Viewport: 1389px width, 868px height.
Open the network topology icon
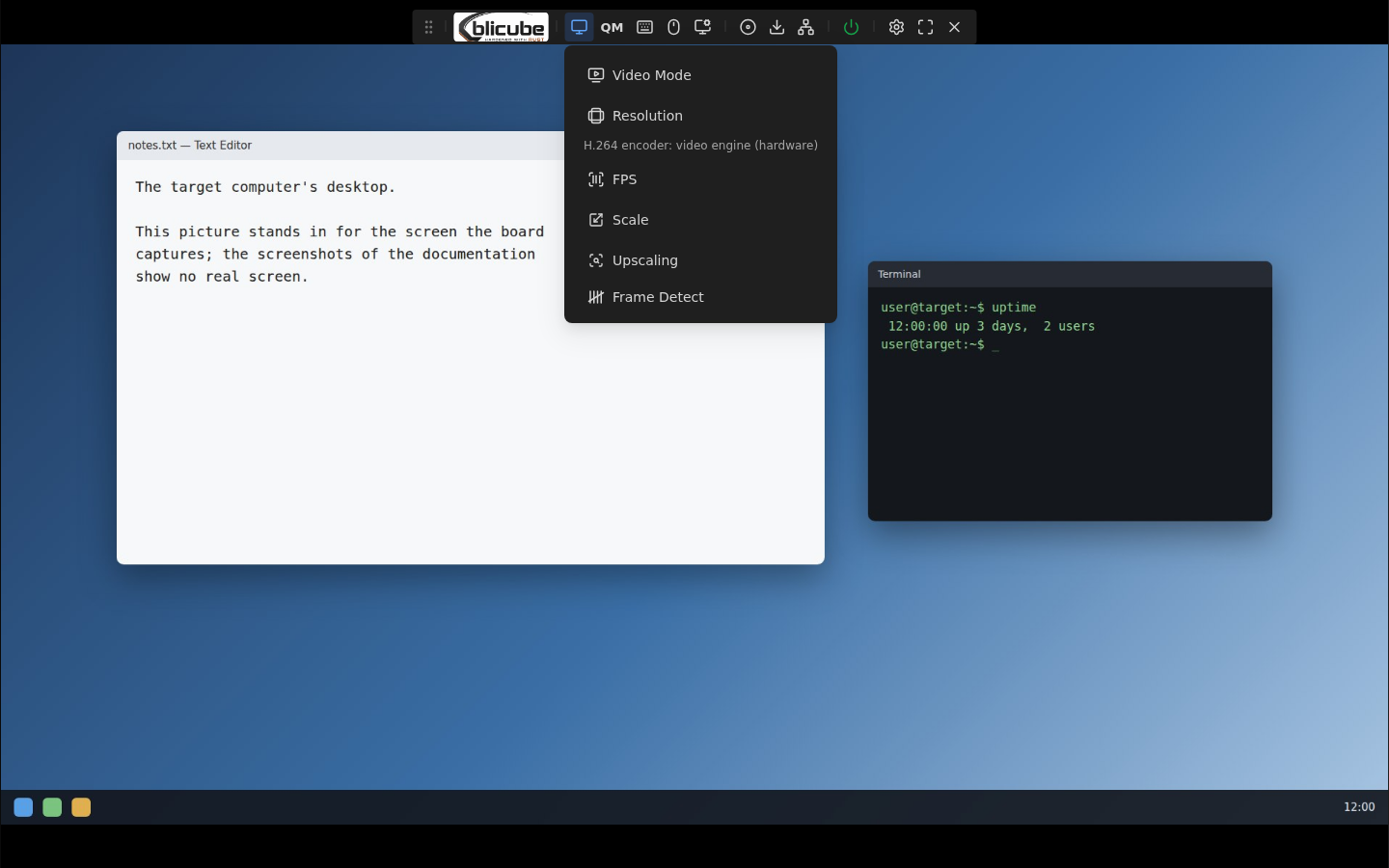point(805,27)
